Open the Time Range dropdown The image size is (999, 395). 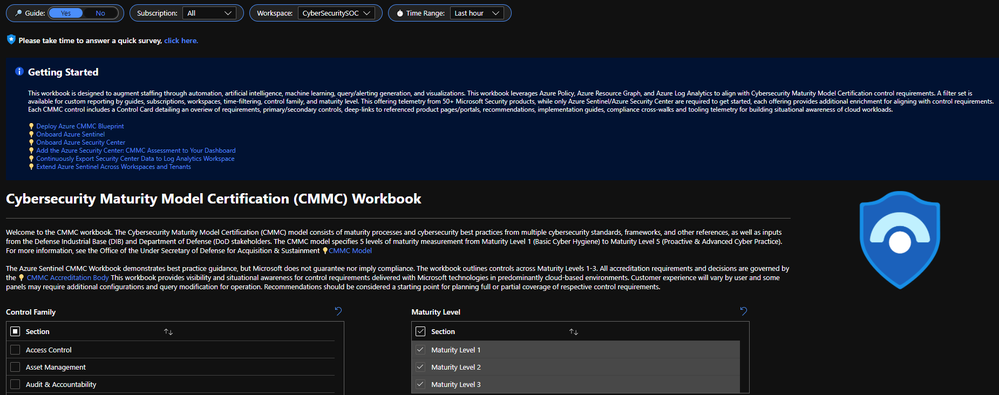pos(477,13)
